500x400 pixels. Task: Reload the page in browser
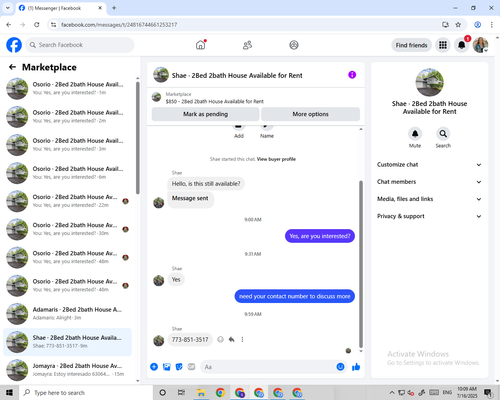[x=37, y=25]
